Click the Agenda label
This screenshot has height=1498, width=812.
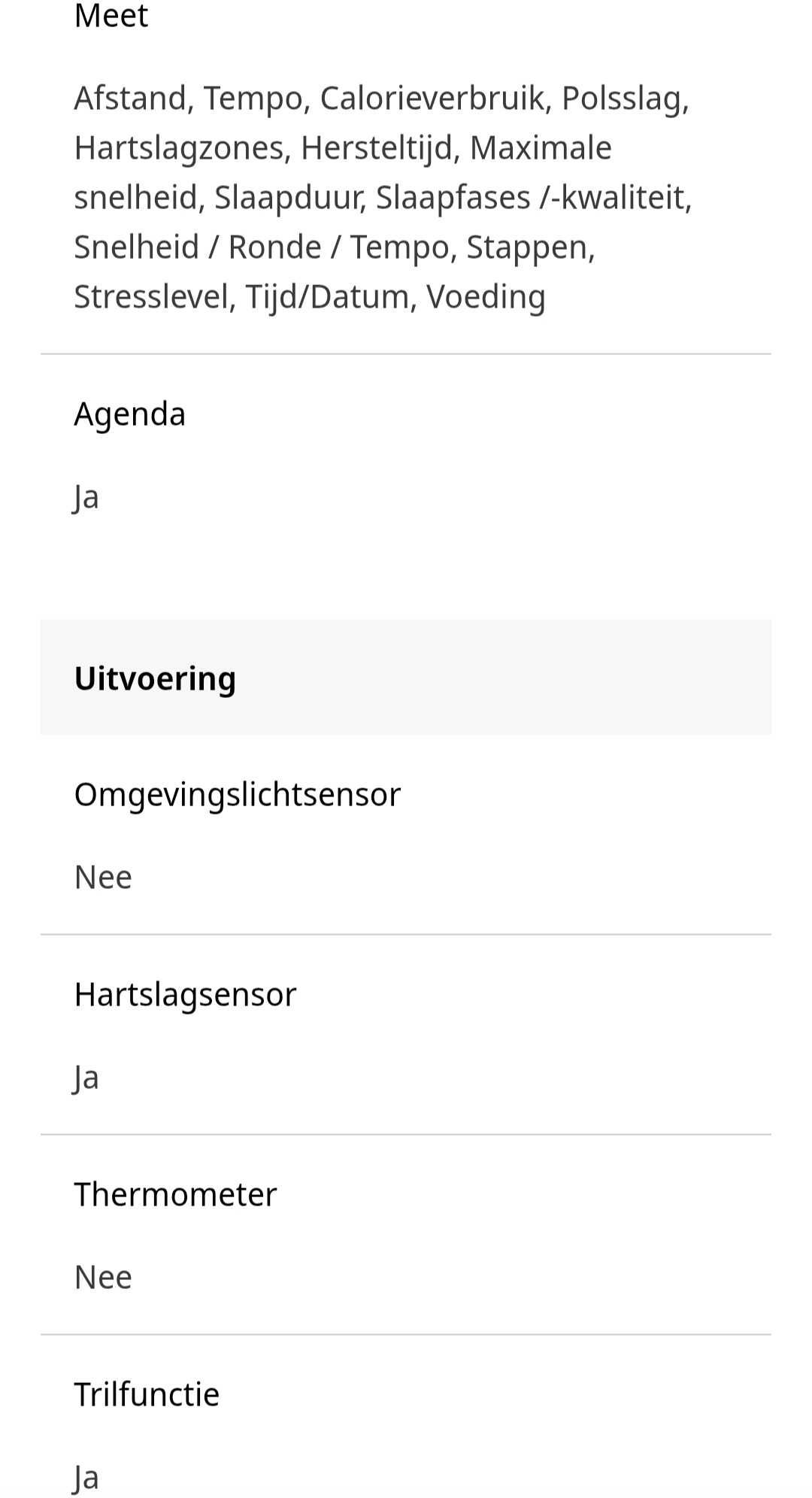tap(129, 414)
